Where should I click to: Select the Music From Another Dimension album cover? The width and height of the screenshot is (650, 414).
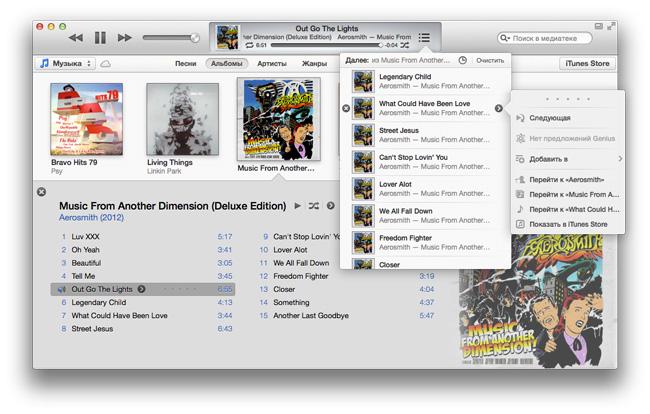point(279,119)
